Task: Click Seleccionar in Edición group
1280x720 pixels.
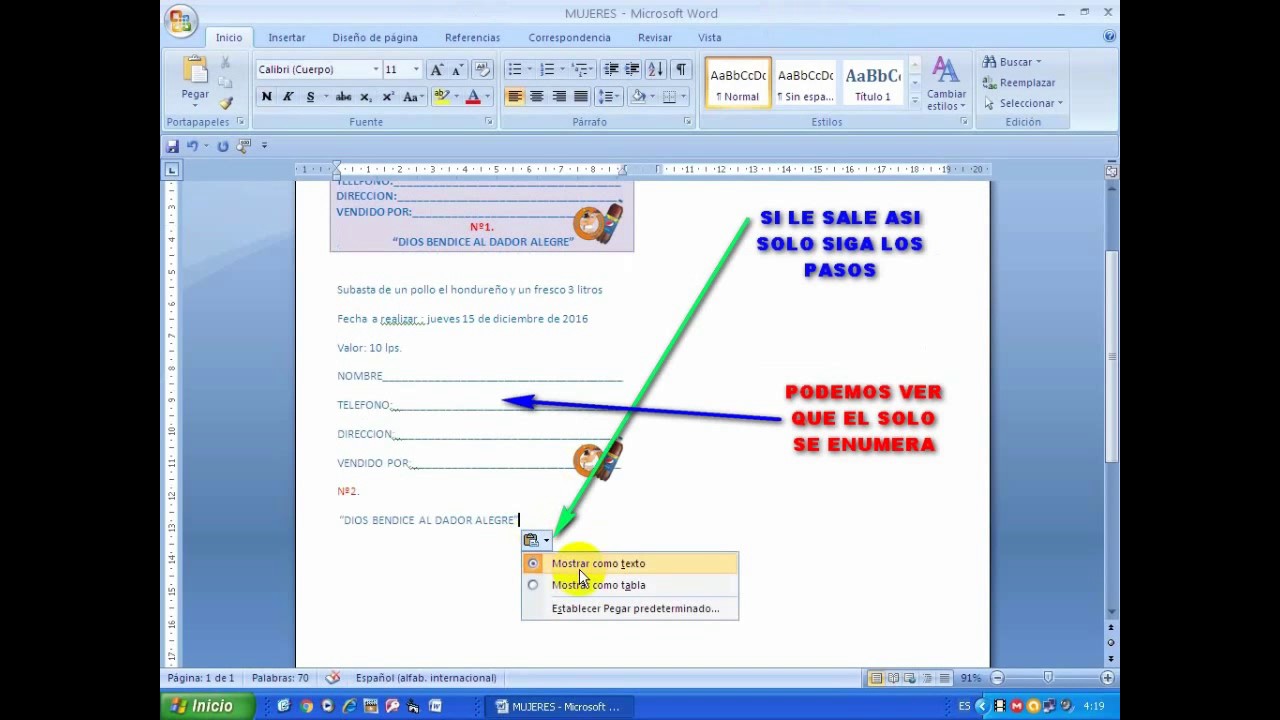Action: point(1023,103)
